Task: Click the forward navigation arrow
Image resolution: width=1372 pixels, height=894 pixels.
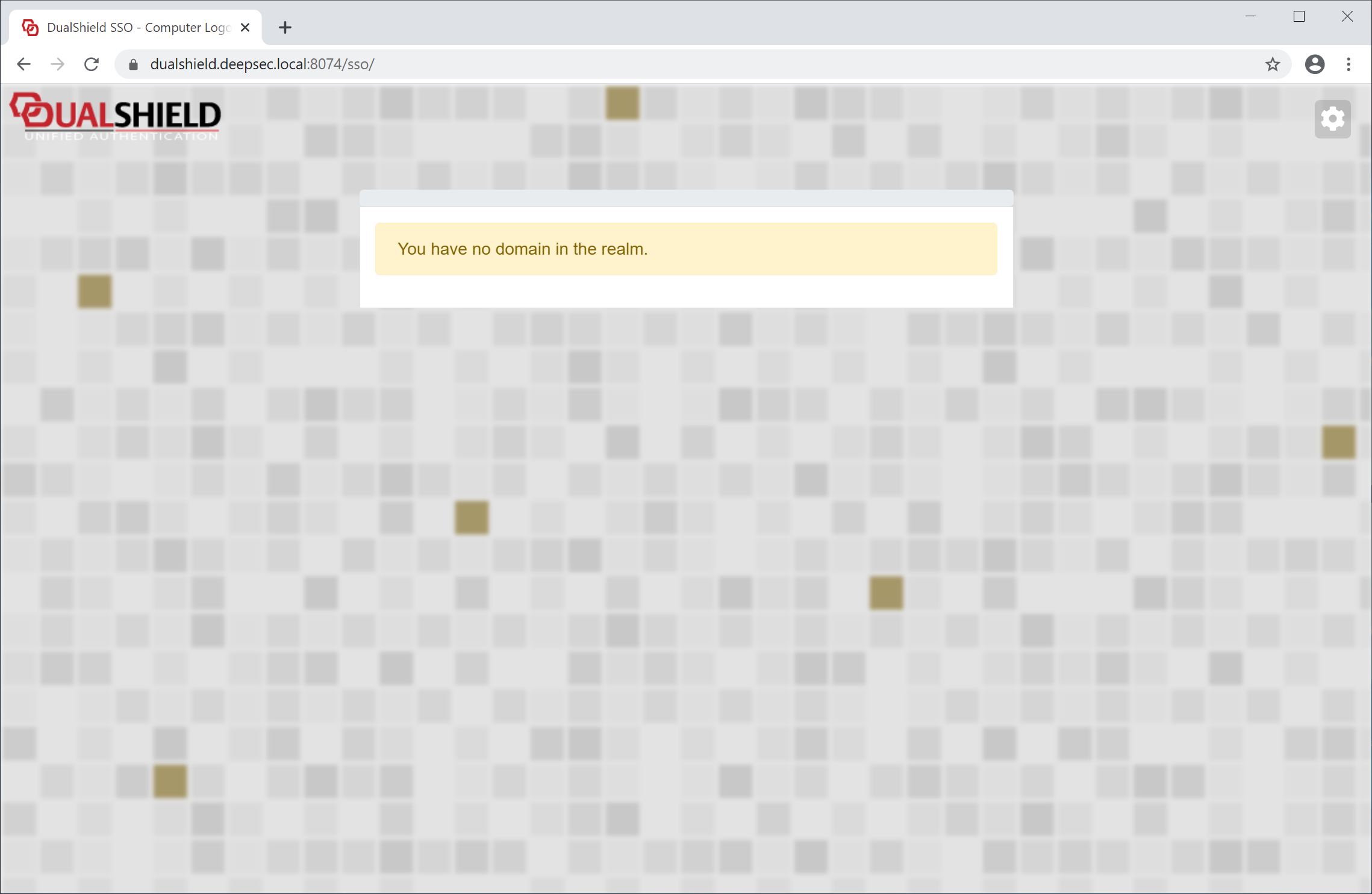Action: [58, 64]
